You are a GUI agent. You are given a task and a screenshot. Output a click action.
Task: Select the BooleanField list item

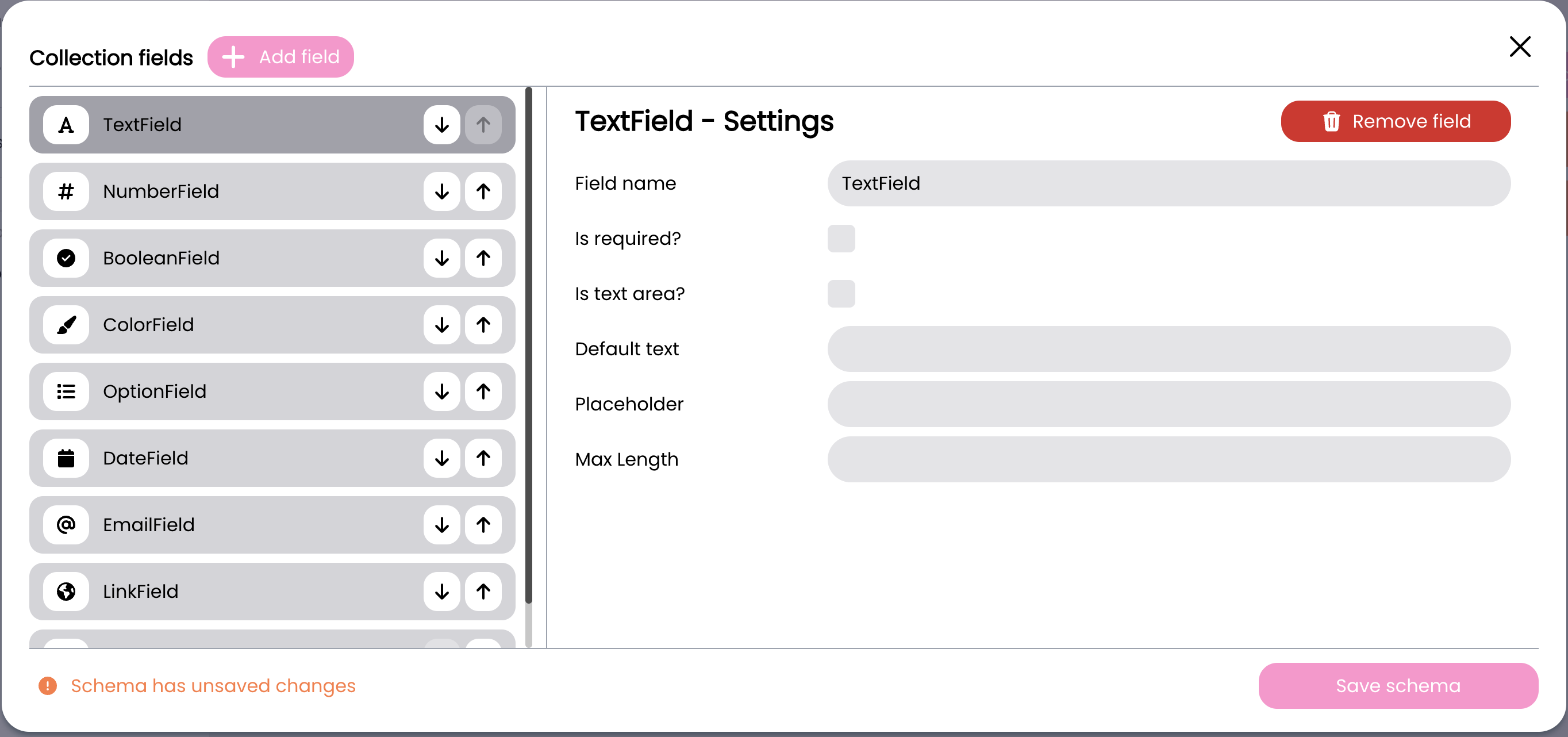[x=244, y=258]
